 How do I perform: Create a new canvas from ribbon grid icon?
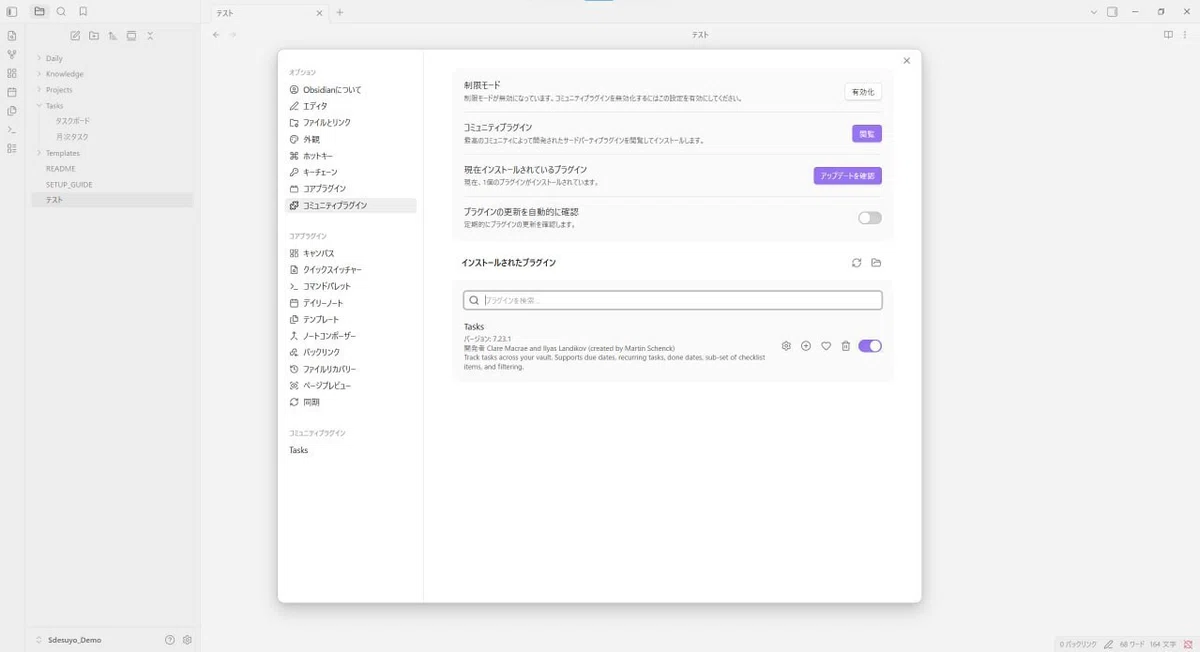[x=12, y=73]
